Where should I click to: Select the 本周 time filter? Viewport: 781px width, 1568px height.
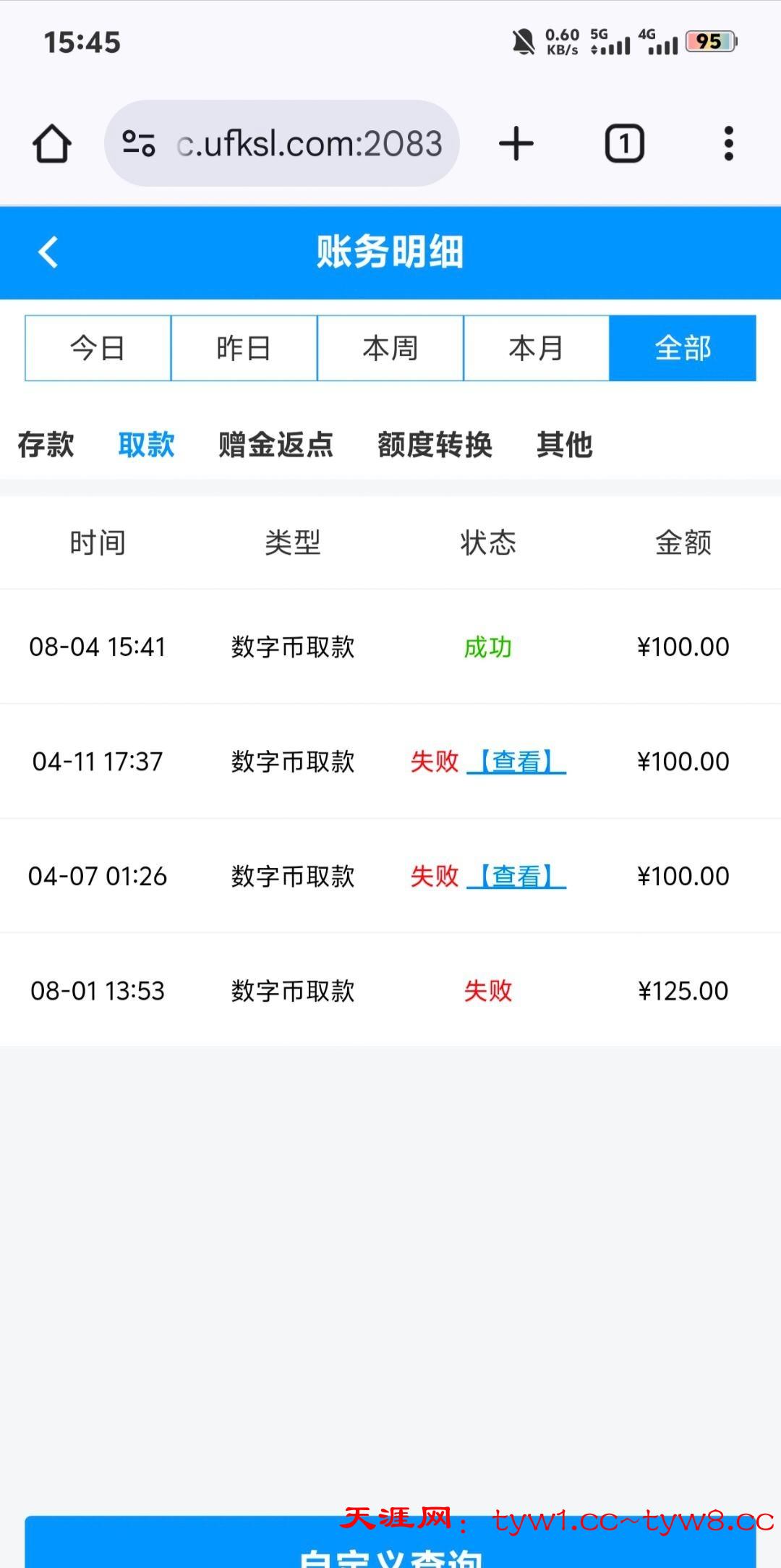coord(390,348)
